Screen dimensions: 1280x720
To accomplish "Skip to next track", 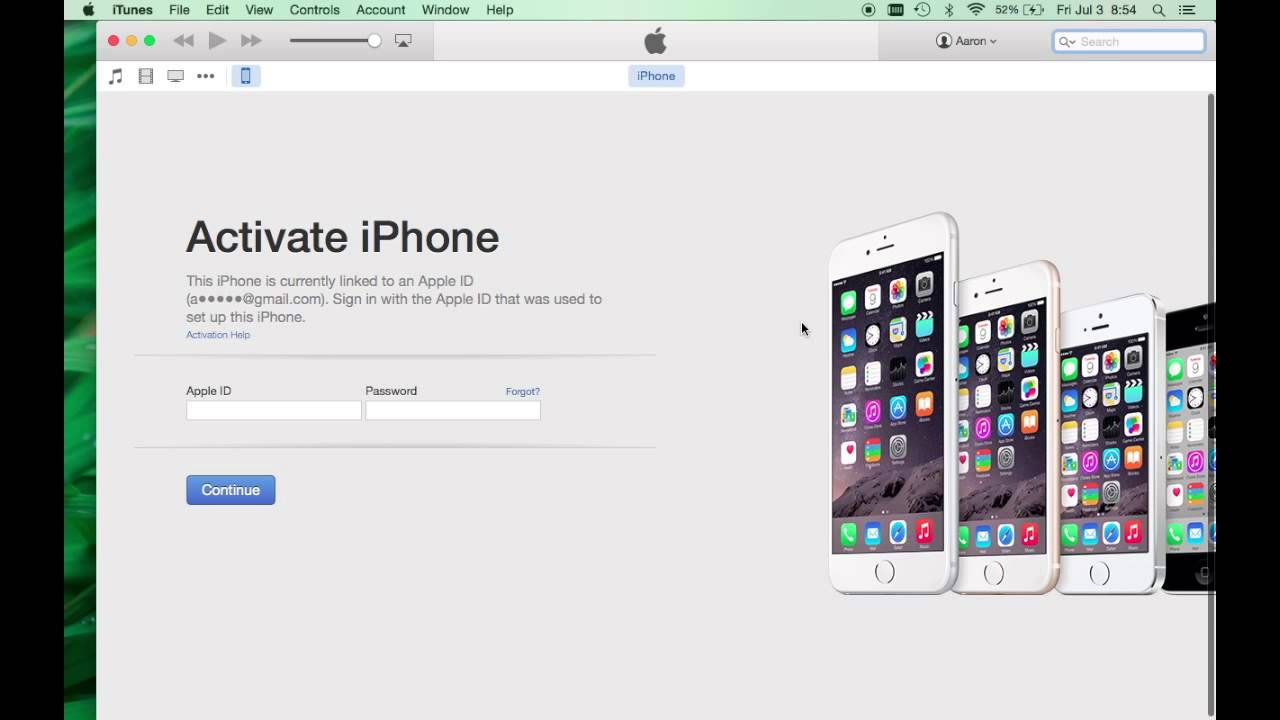I will pos(251,41).
